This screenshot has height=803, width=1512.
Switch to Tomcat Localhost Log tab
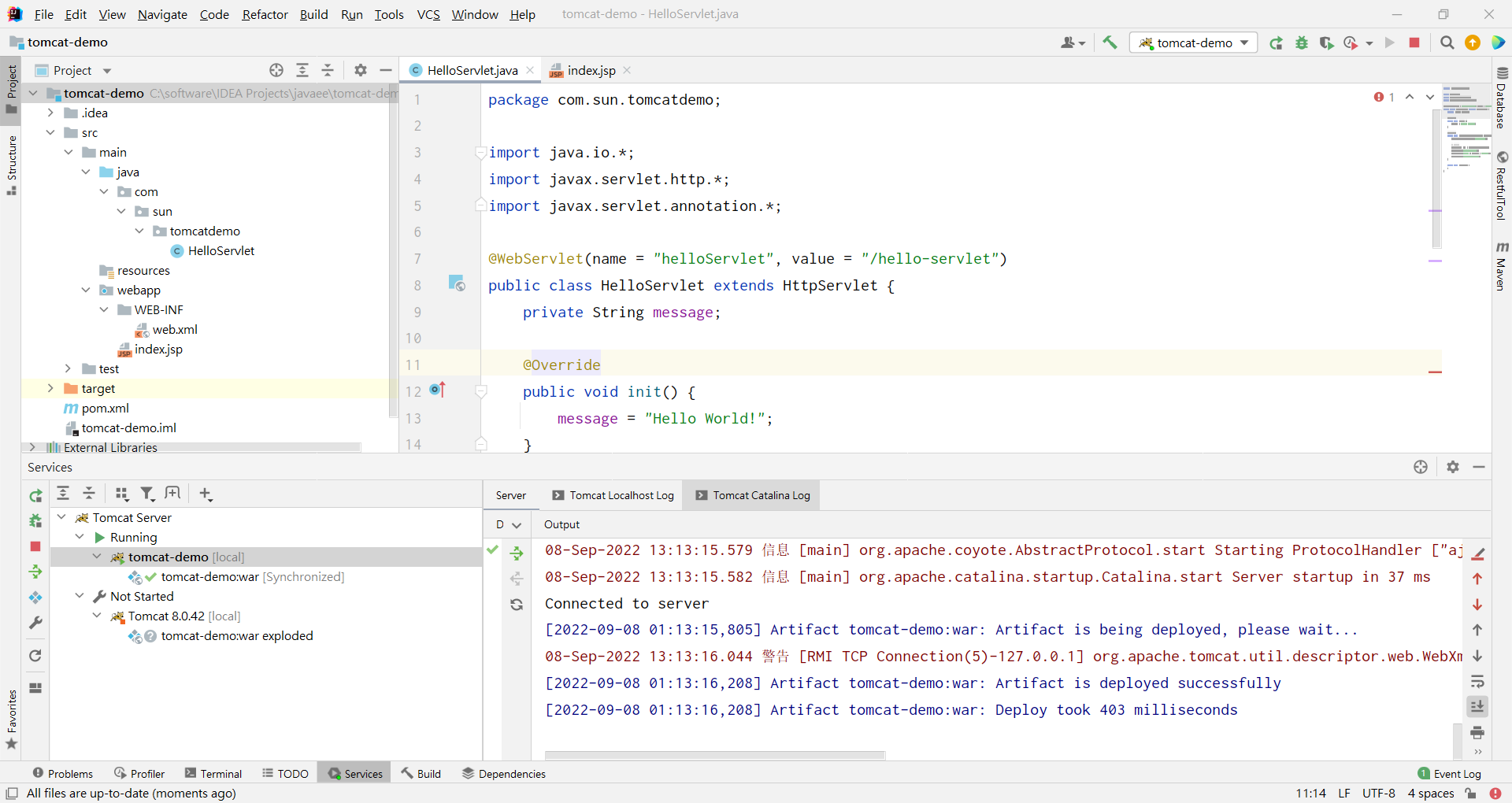point(613,495)
